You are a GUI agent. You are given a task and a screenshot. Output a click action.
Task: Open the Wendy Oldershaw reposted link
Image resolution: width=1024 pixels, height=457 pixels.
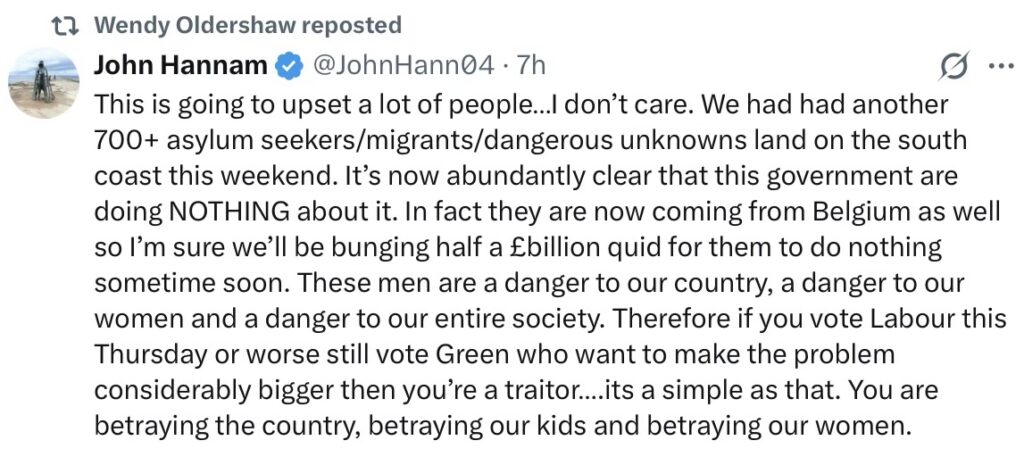(248, 25)
